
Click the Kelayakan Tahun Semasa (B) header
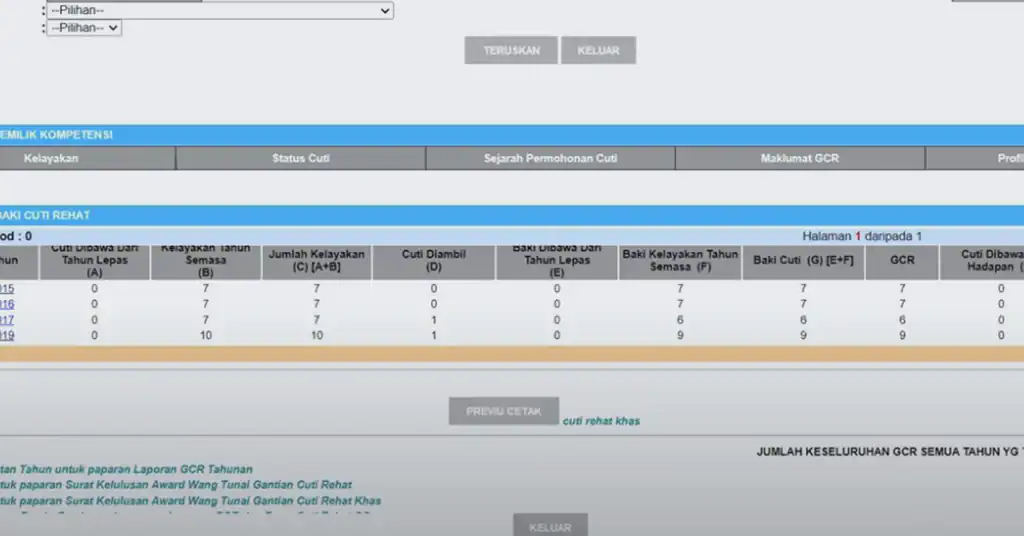coord(206,260)
